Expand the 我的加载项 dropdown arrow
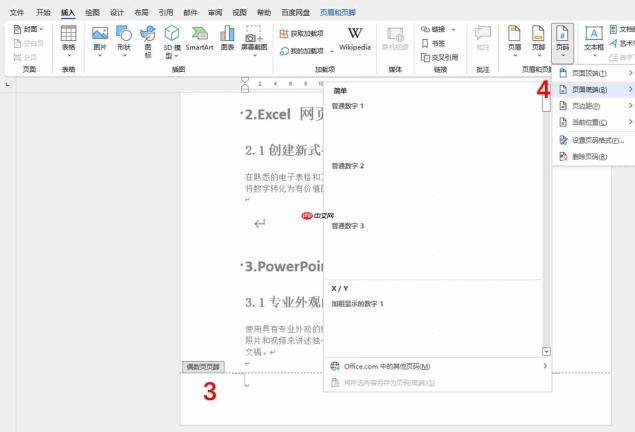635x432 pixels. pyautogui.click(x=332, y=51)
